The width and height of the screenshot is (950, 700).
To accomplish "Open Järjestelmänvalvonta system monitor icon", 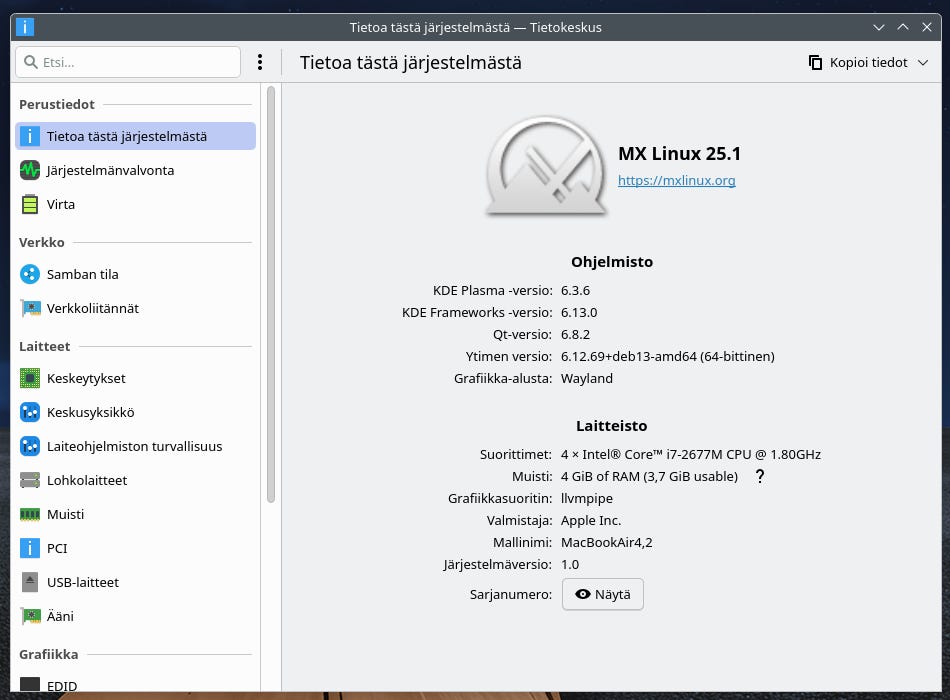I will (30, 170).
